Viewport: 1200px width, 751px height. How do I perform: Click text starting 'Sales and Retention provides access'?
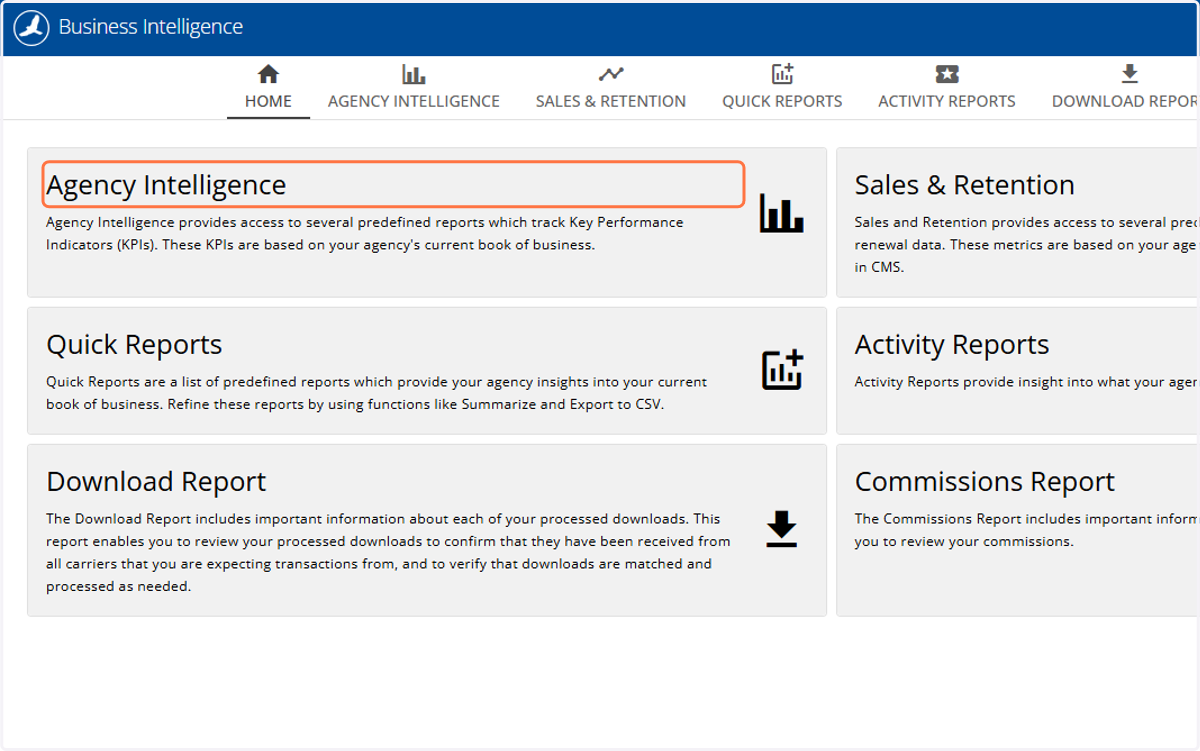click(1026, 245)
